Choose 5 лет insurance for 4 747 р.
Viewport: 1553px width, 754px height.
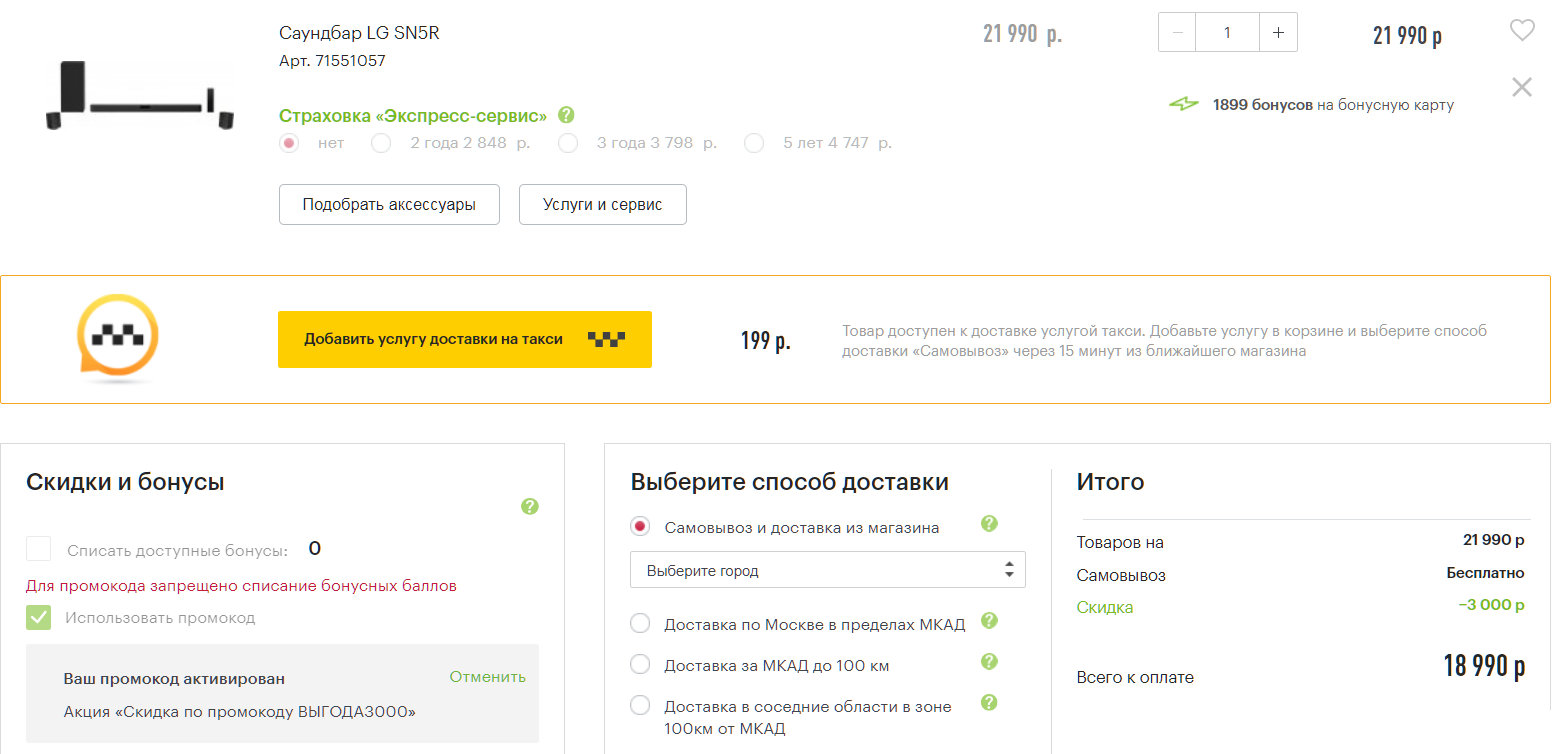click(x=754, y=143)
